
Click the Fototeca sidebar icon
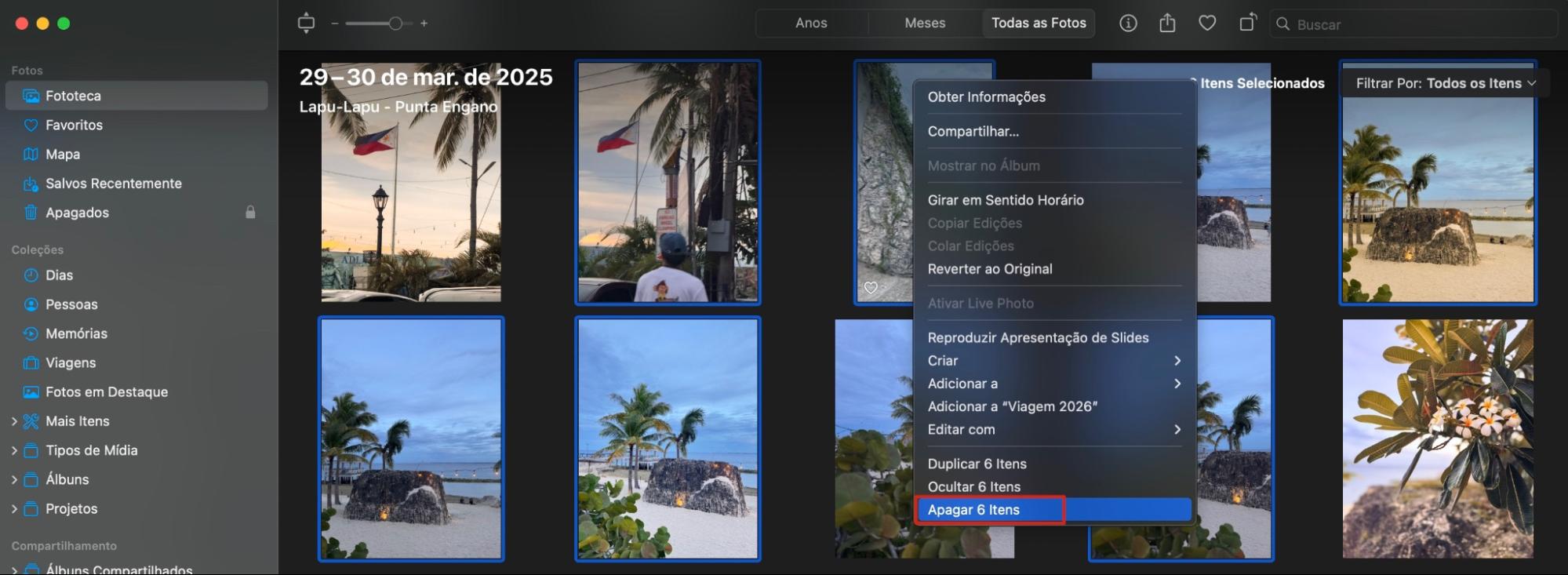click(31, 96)
